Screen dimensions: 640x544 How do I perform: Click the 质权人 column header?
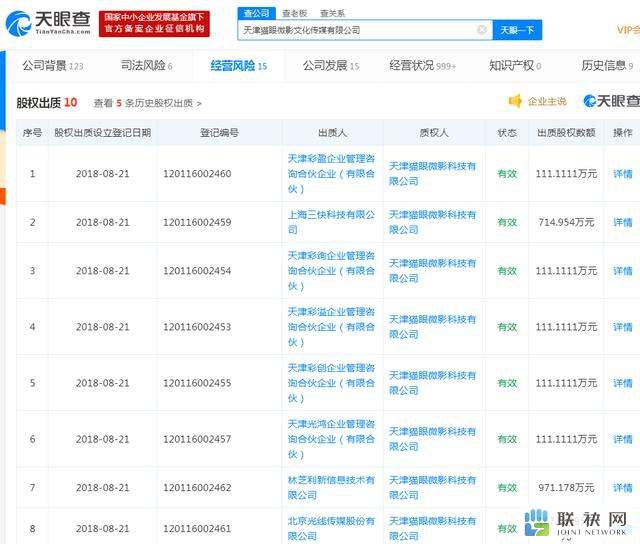click(x=434, y=133)
